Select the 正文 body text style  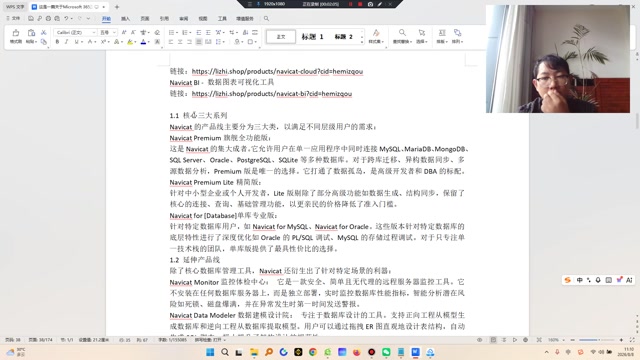click(x=281, y=37)
